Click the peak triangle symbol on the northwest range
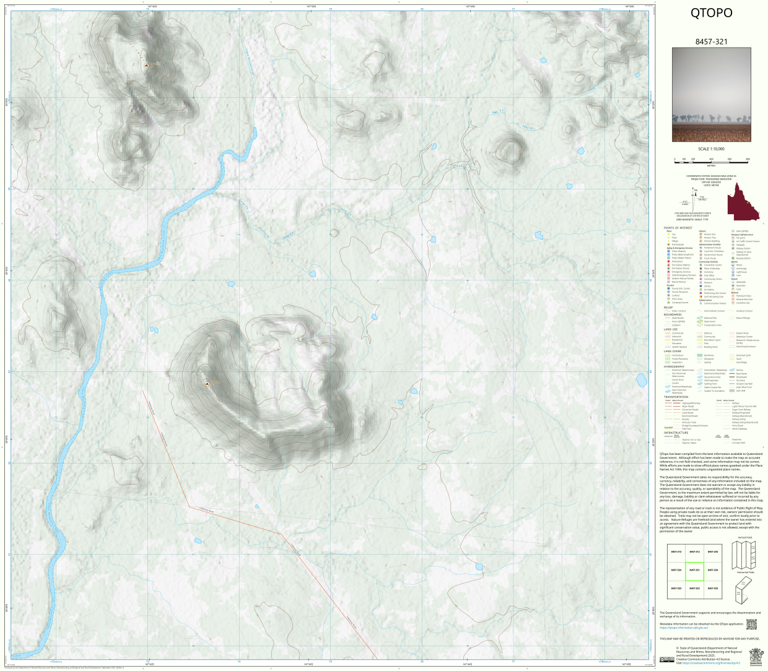The image size is (768, 671). 146,65
